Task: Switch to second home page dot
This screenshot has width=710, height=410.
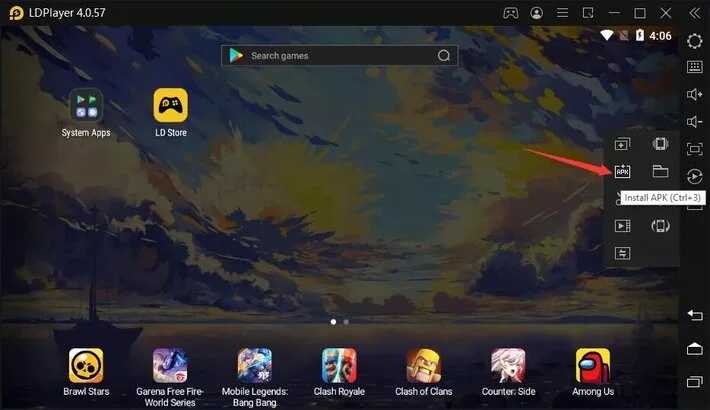Action: [346, 322]
